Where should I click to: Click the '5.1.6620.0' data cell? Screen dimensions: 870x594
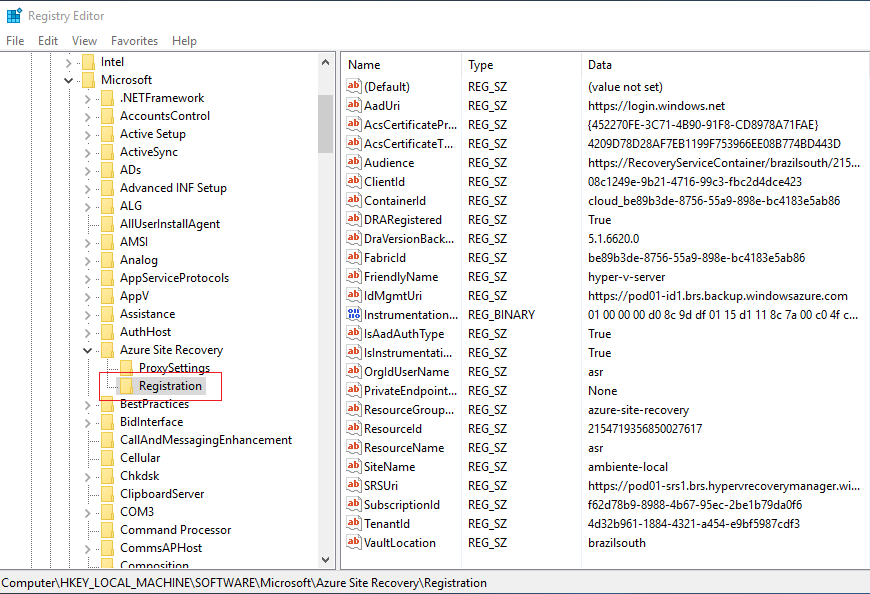[613, 238]
